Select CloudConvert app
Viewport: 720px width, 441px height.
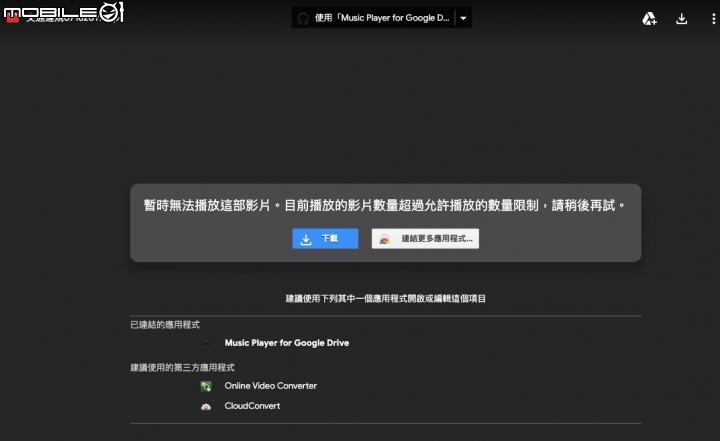252,406
